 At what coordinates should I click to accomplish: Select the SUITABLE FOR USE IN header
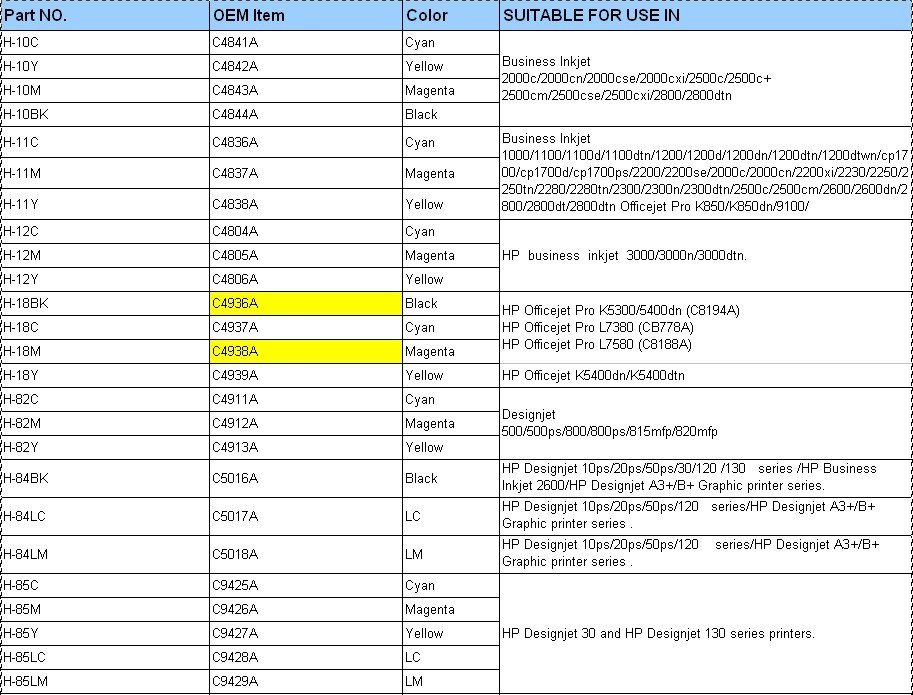(x=705, y=16)
